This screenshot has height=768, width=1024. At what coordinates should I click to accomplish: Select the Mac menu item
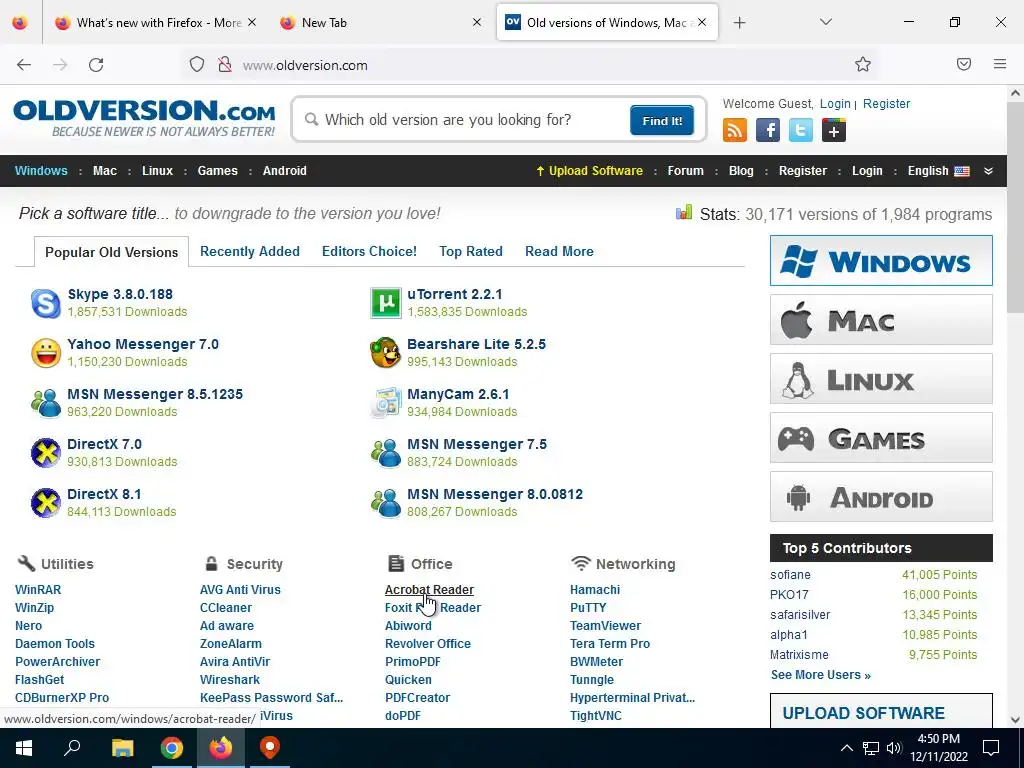[104, 171]
